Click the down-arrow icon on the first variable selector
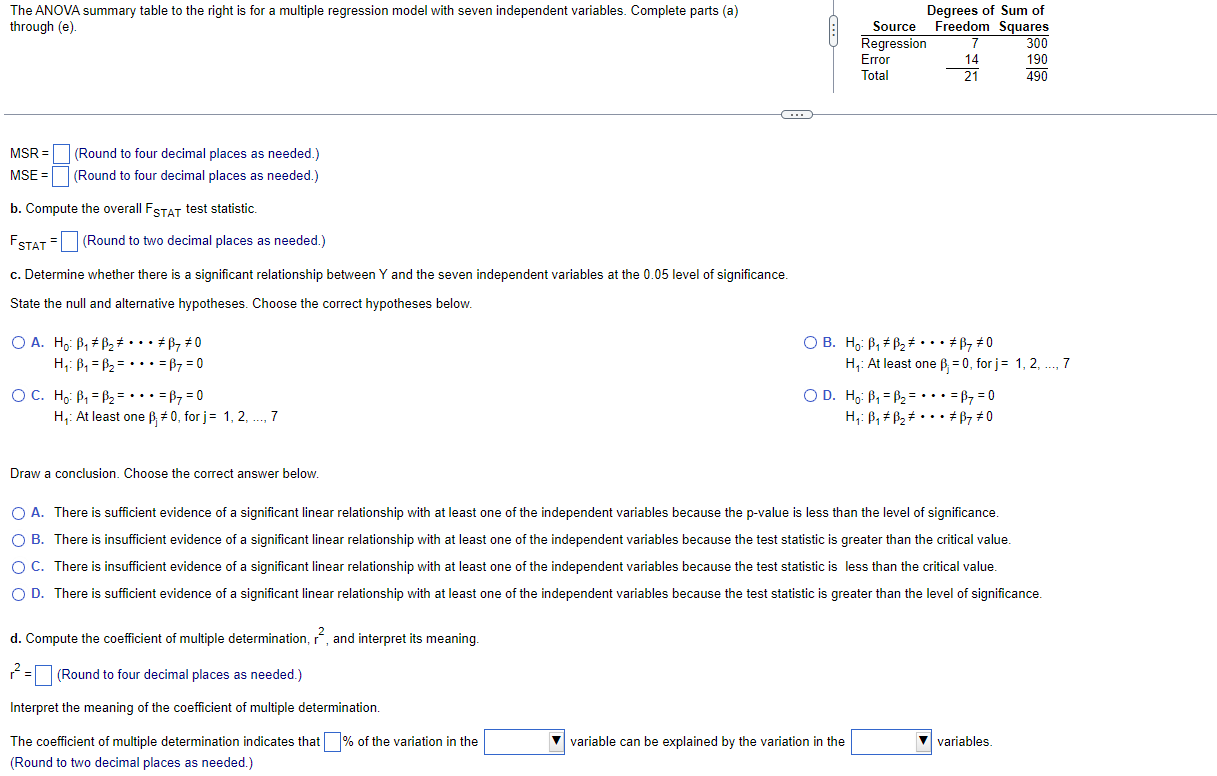1217x776 pixels. 557,741
